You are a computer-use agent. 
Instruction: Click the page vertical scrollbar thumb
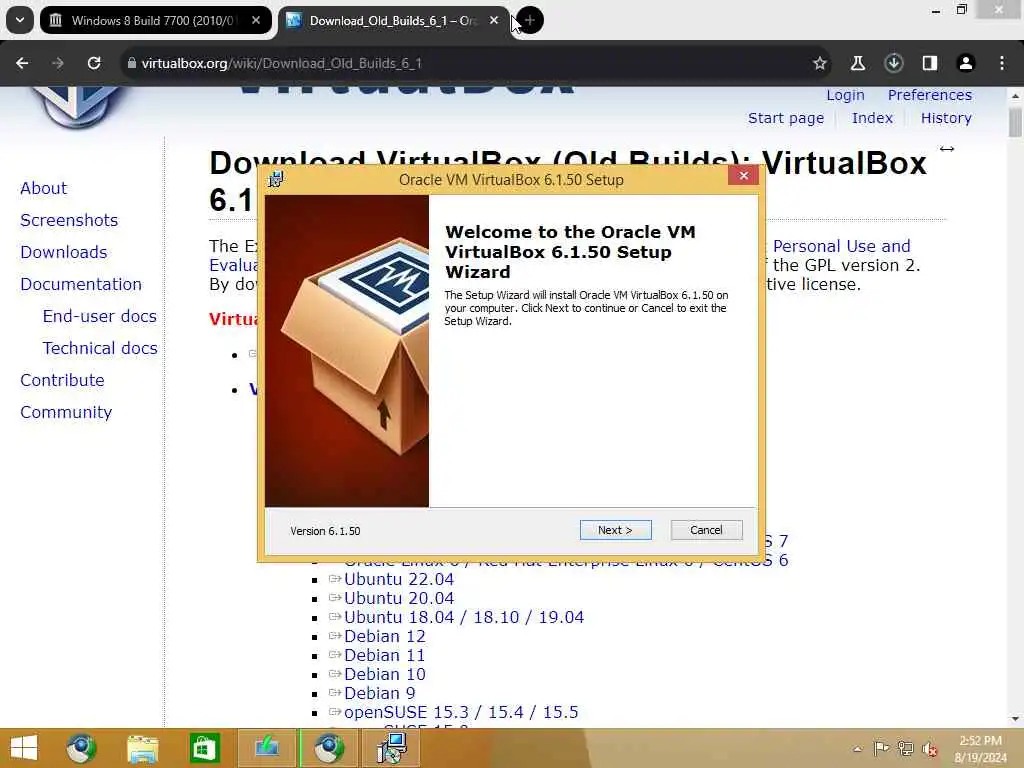tap(1015, 122)
